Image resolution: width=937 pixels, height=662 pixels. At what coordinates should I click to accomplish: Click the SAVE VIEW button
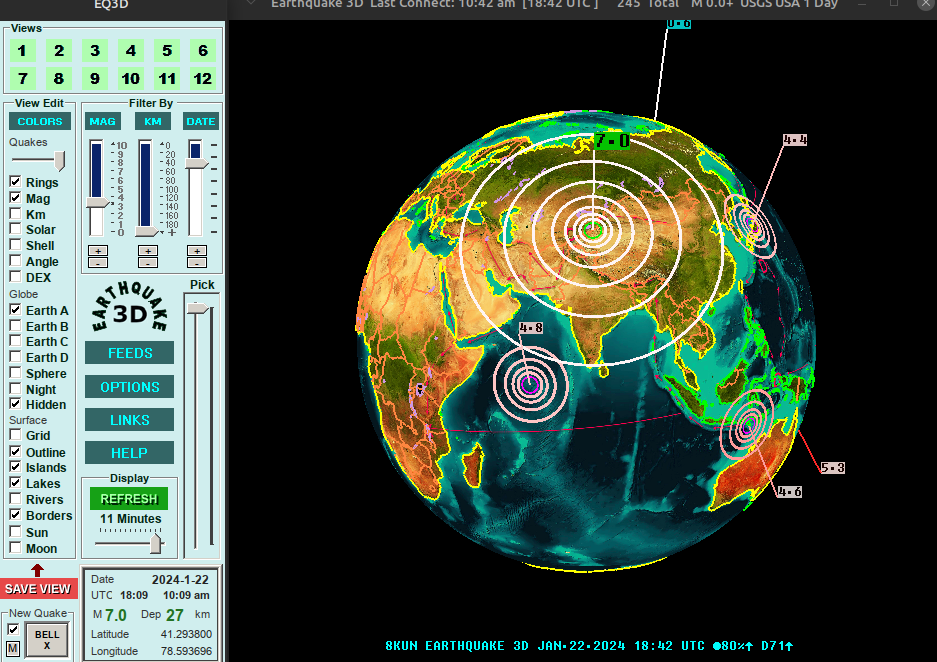tap(38, 589)
